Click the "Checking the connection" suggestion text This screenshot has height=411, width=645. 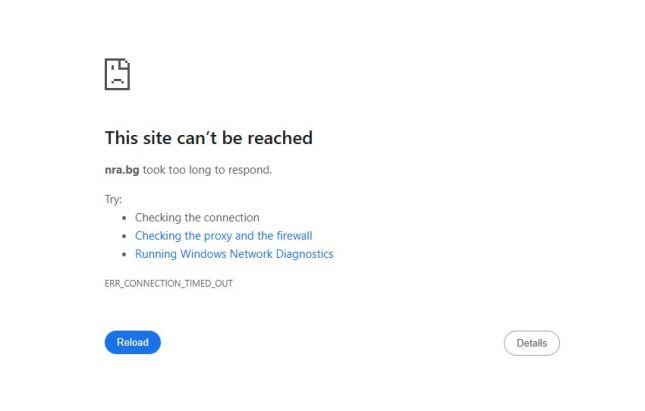tap(197, 218)
